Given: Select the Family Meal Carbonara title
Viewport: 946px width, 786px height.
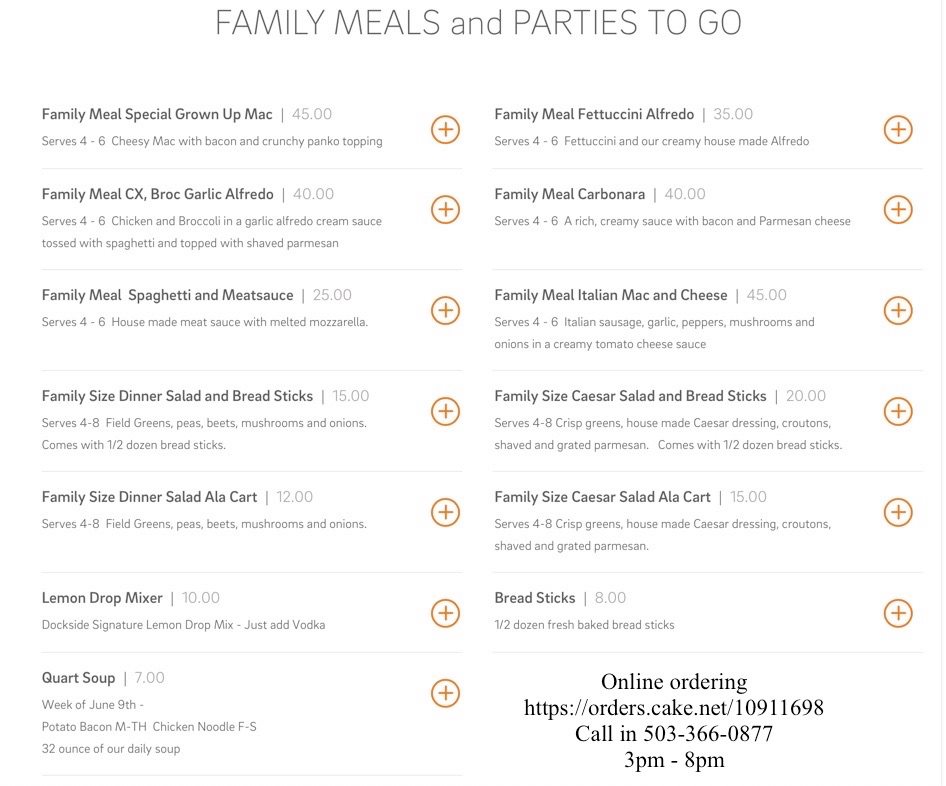Looking at the screenshot, I should (569, 194).
